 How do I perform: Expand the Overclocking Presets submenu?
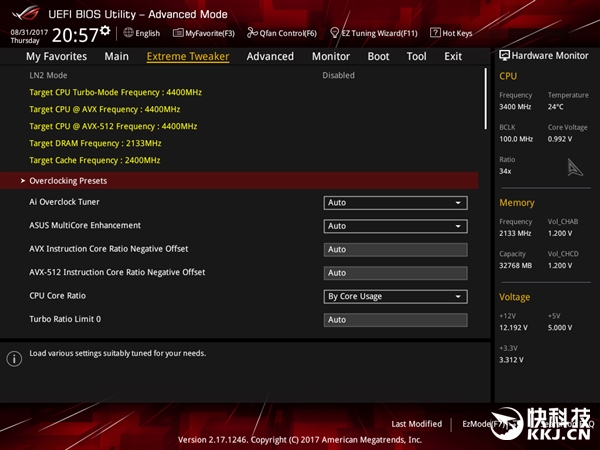239,181
